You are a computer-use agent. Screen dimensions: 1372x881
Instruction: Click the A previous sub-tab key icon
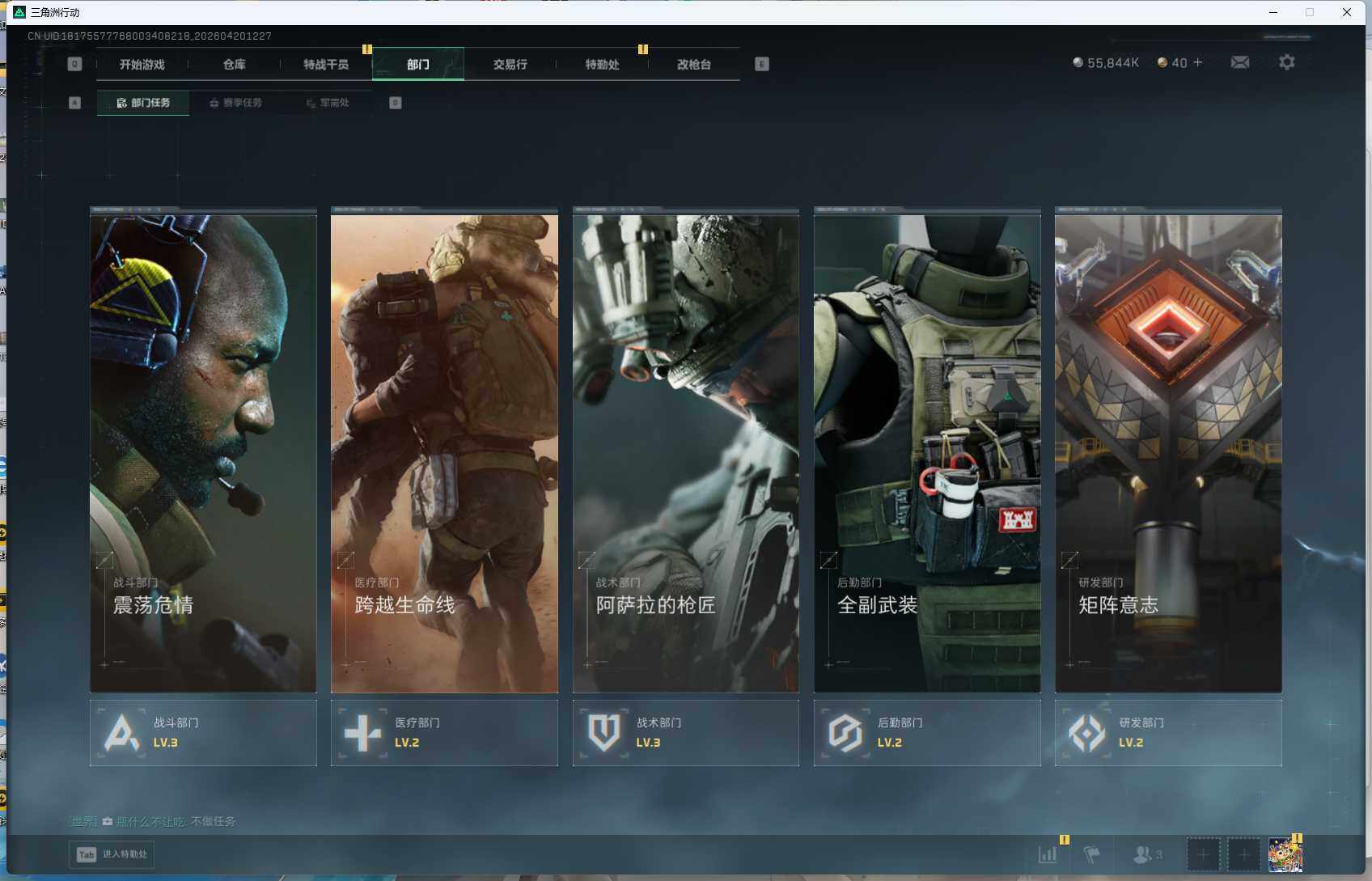click(x=74, y=103)
